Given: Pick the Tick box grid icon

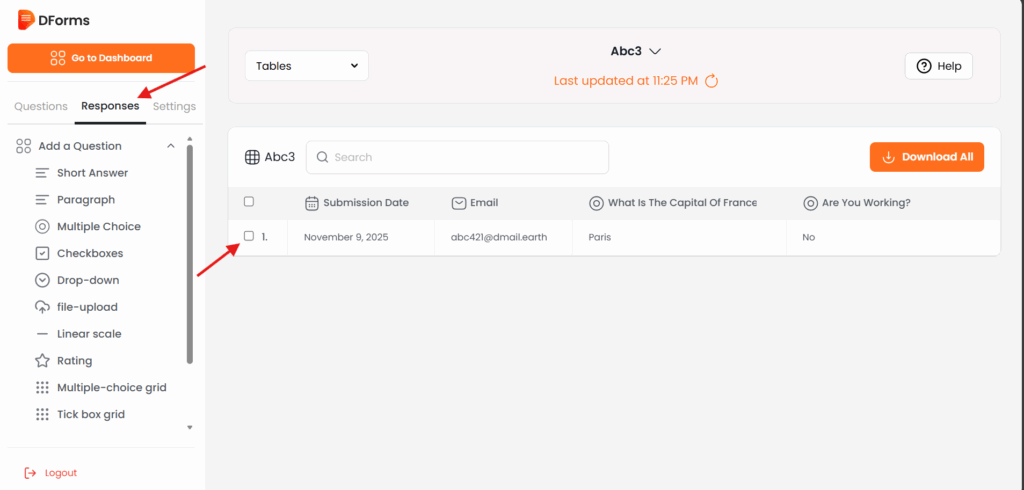Looking at the screenshot, I should (42, 415).
